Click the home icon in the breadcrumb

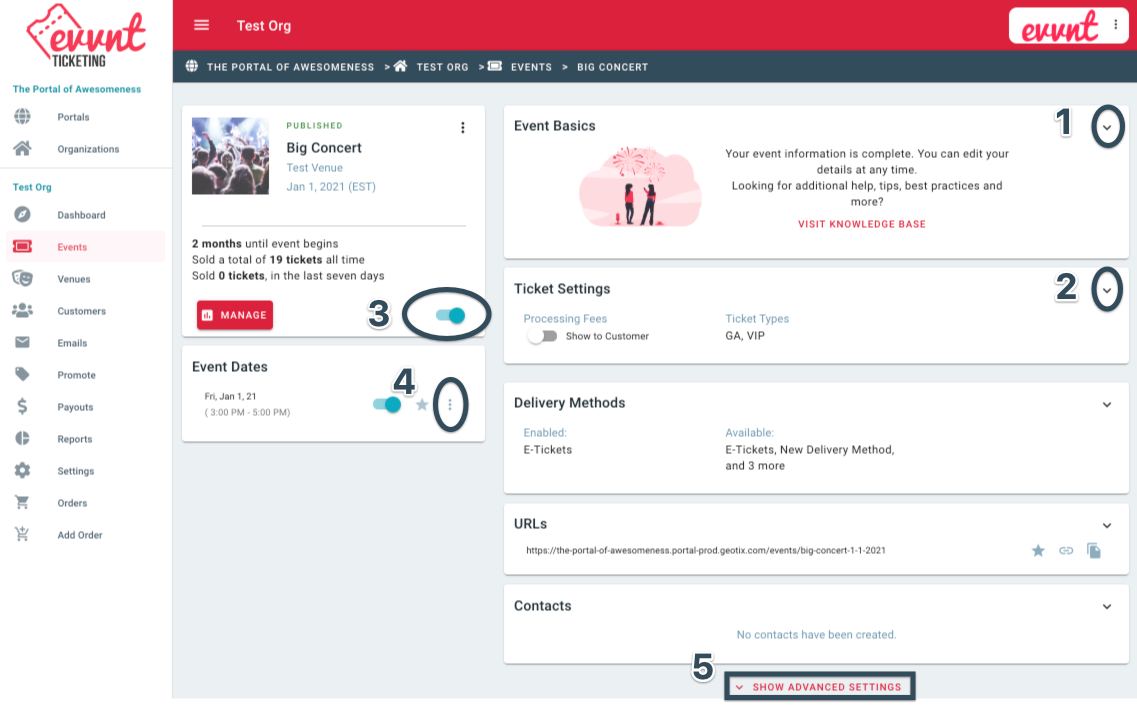coord(400,66)
